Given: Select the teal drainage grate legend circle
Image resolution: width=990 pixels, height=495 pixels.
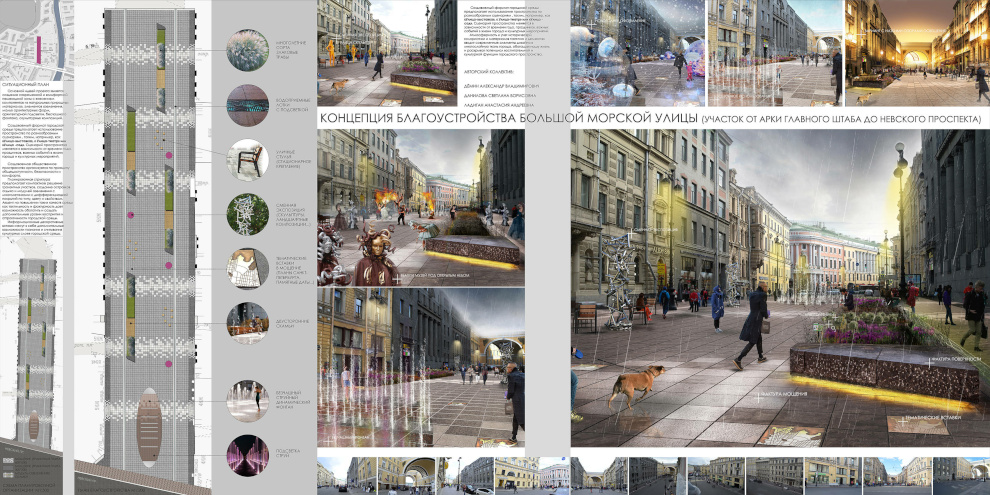Looking at the screenshot, I should click(247, 104).
